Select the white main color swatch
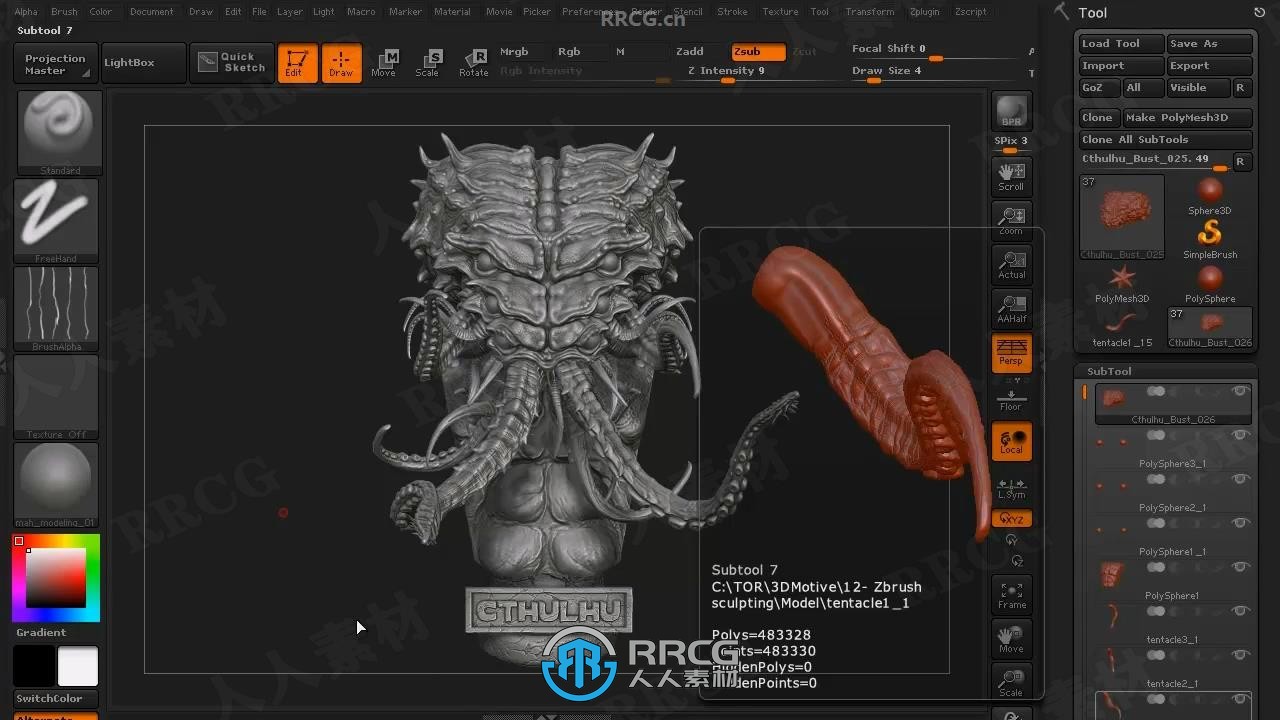Screen dimensions: 1280x720 (x=78, y=666)
